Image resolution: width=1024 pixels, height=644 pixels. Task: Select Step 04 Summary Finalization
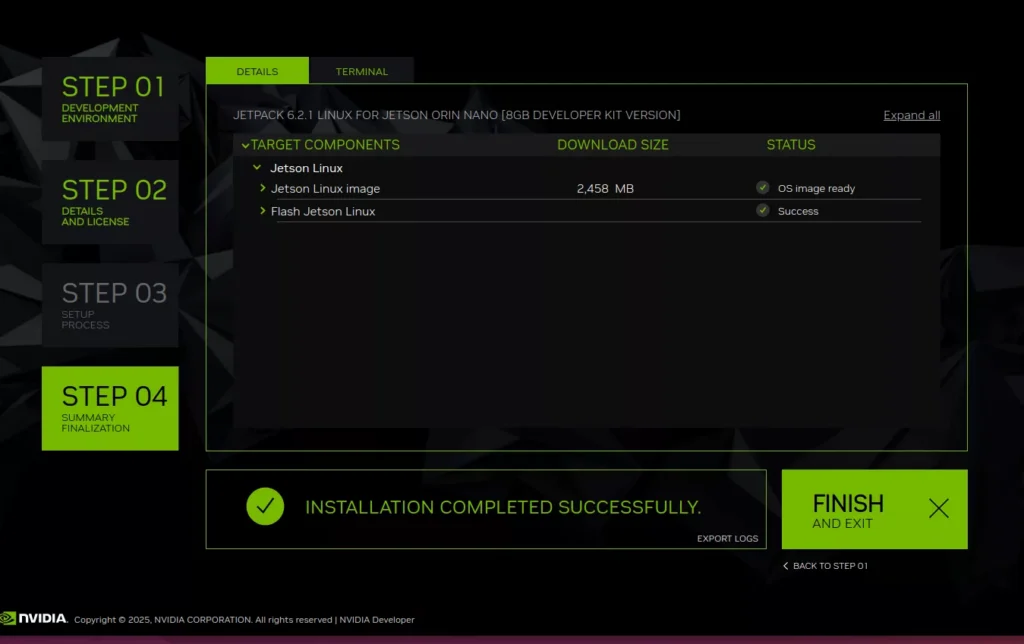tap(110, 408)
